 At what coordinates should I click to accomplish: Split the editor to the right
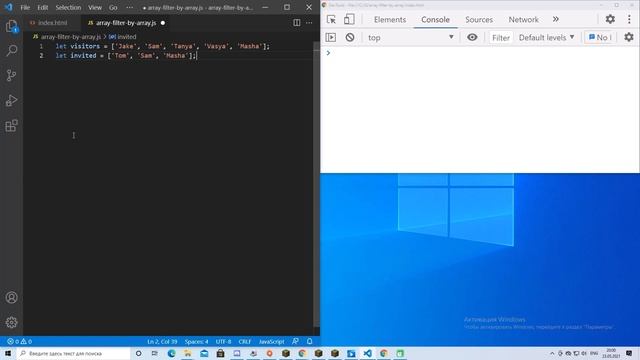297,23
